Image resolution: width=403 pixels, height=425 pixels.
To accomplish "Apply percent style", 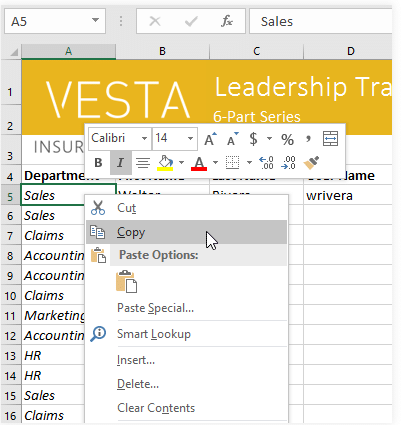I will tap(287, 139).
